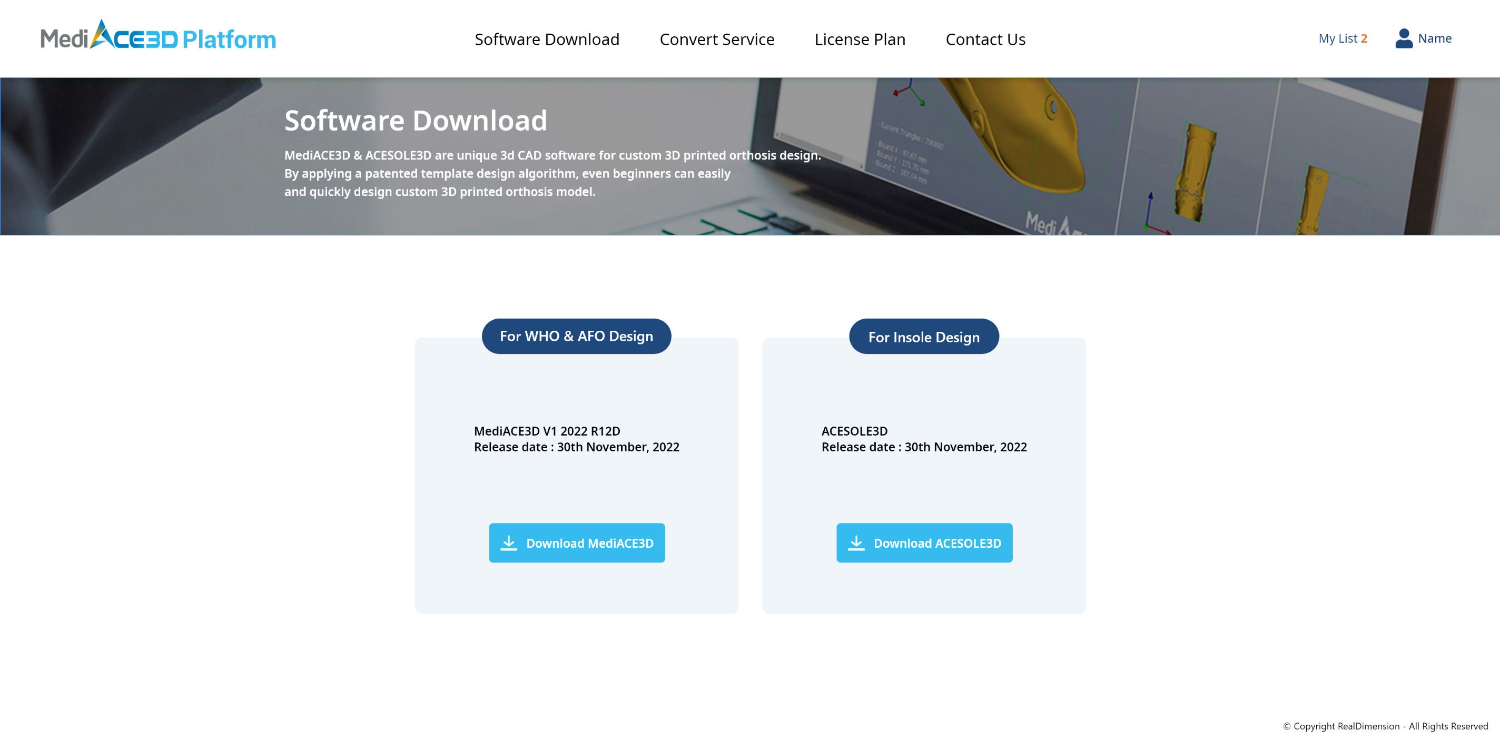The height and width of the screenshot is (736, 1500).
Task: Click the release date under ACESOLE3D
Action: pyautogui.click(x=924, y=447)
